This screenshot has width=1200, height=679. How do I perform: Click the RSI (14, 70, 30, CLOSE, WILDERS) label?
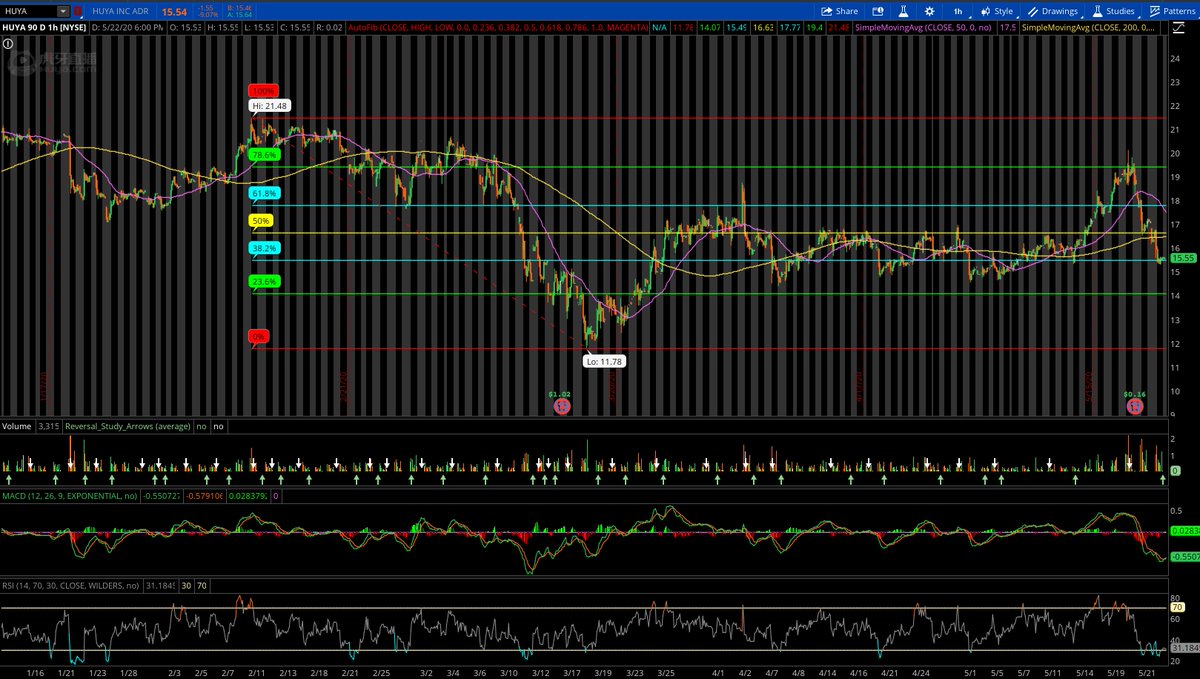71,586
